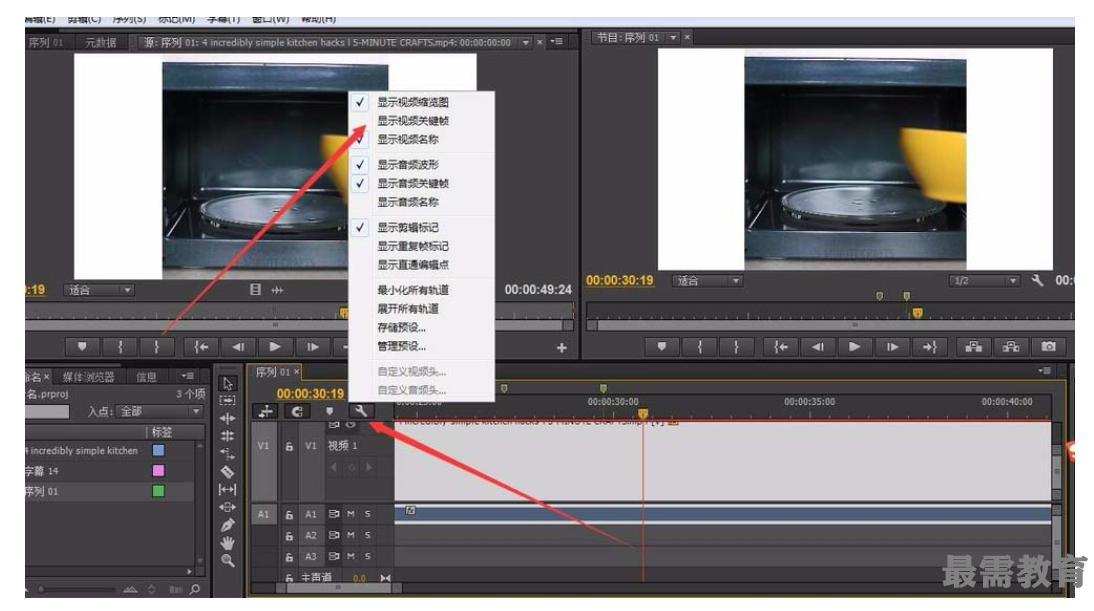
Task: Add marker in source monitor
Action: pyautogui.click(x=82, y=347)
